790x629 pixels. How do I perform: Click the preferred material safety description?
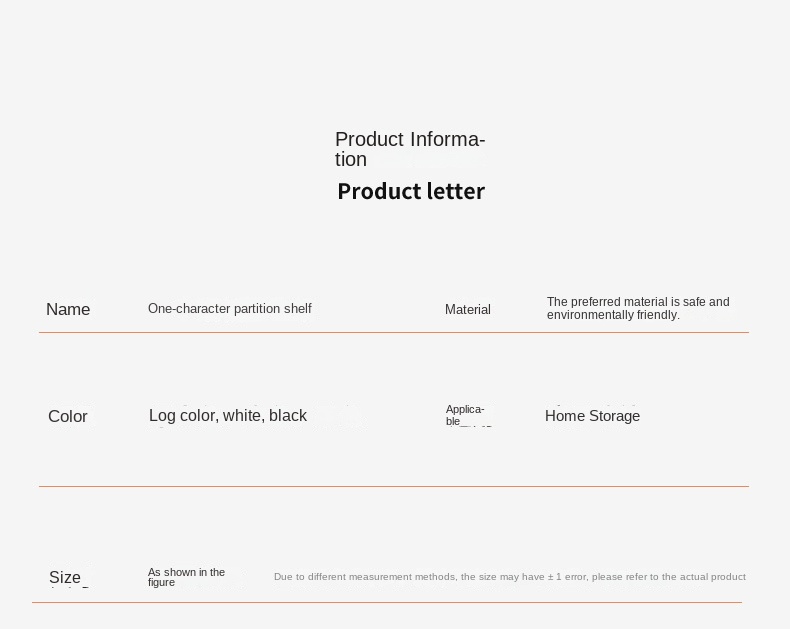[x=638, y=308]
